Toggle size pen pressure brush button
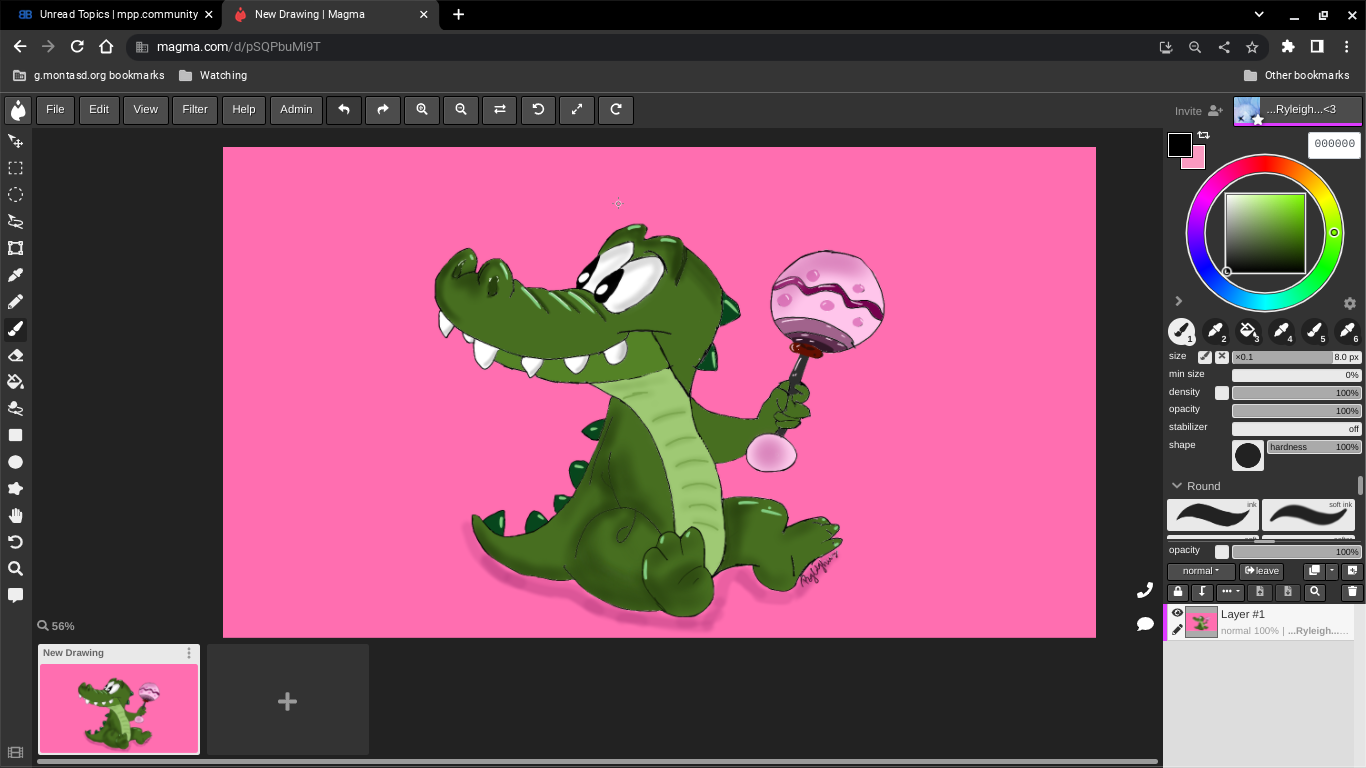The height and width of the screenshot is (768, 1366). pos(1205,357)
